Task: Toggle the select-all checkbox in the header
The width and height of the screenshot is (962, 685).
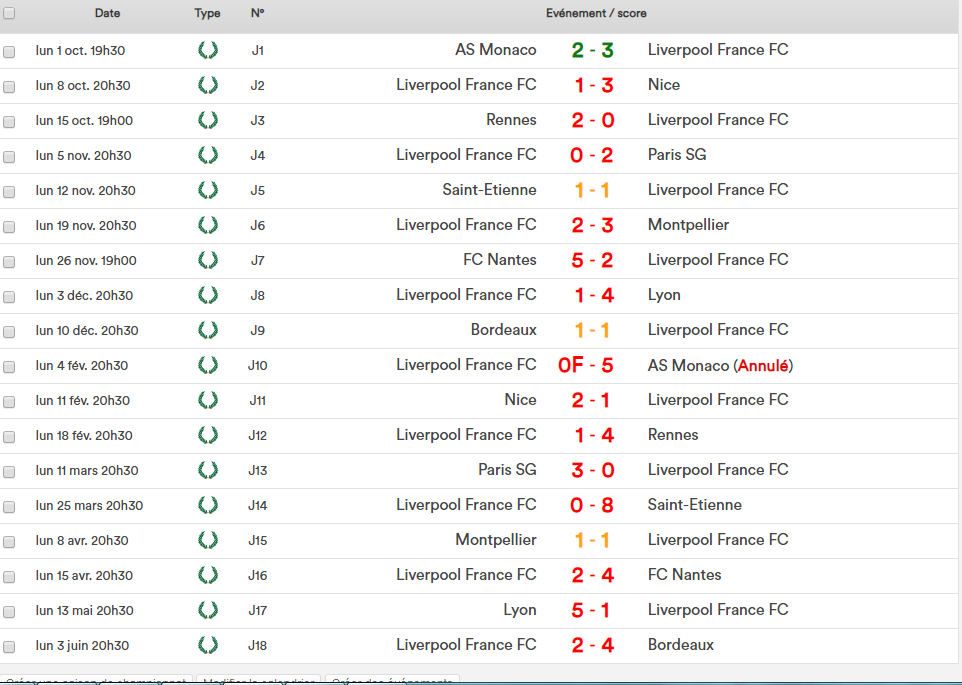Action: click(9, 14)
